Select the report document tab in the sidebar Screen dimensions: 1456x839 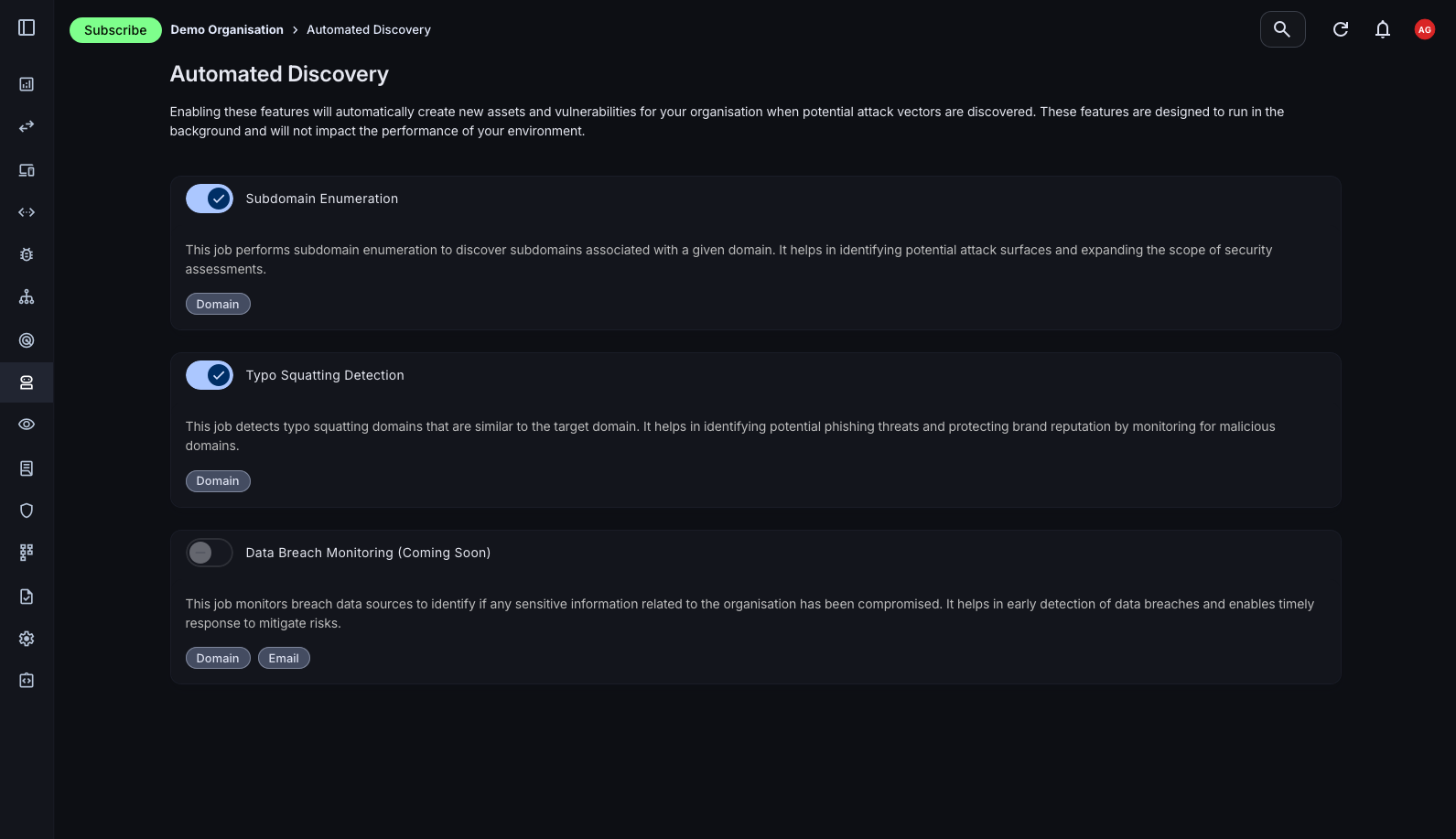(x=27, y=468)
